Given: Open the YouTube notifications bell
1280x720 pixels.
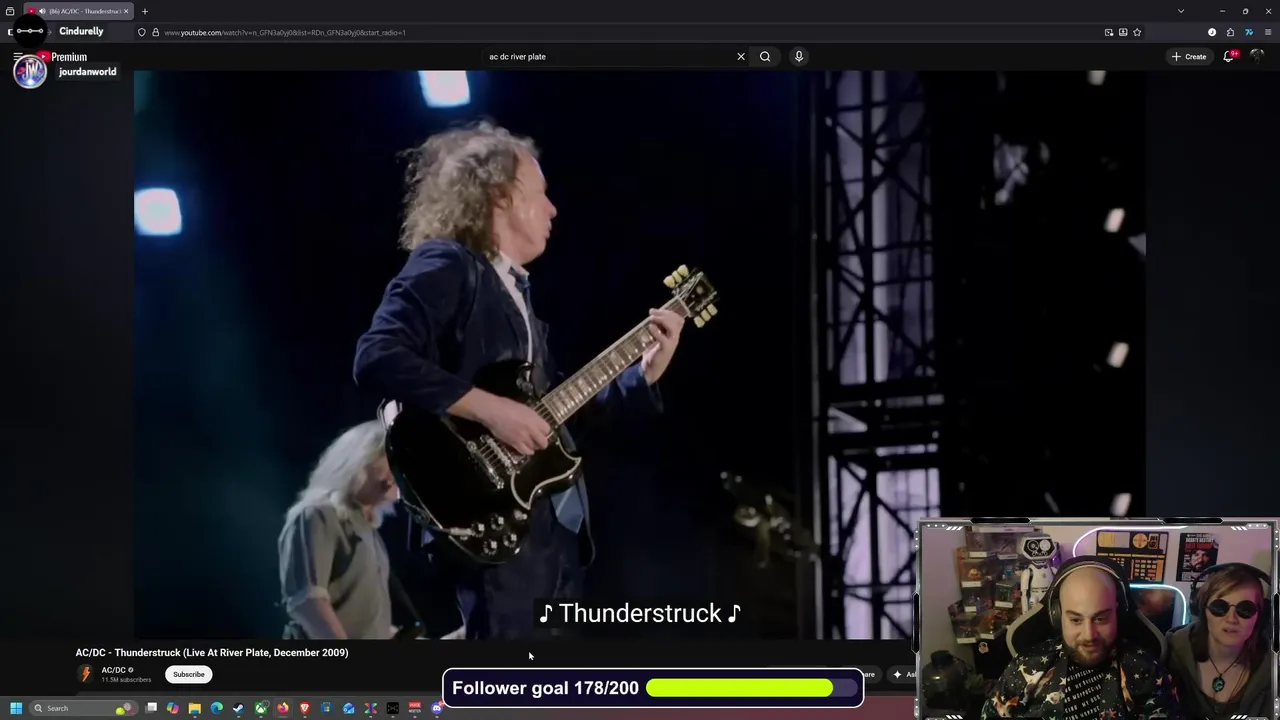Looking at the screenshot, I should click(1229, 56).
